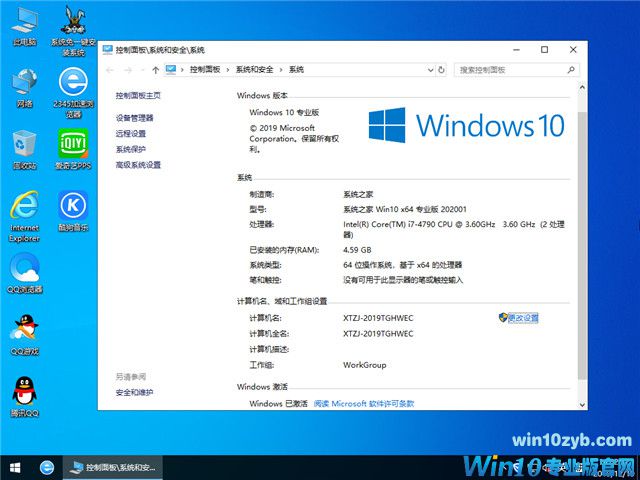The height and width of the screenshot is (480, 640).
Task: Select the Control Panel taskbar window button
Action: tap(113, 467)
